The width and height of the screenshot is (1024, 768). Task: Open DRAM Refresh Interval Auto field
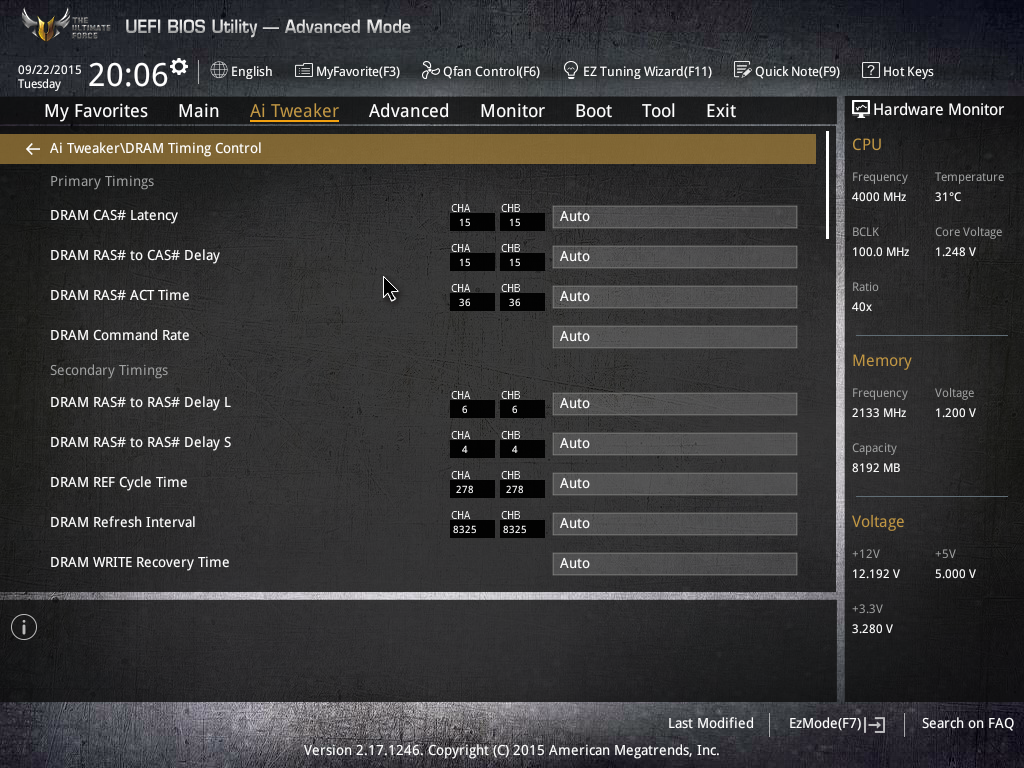click(x=675, y=524)
